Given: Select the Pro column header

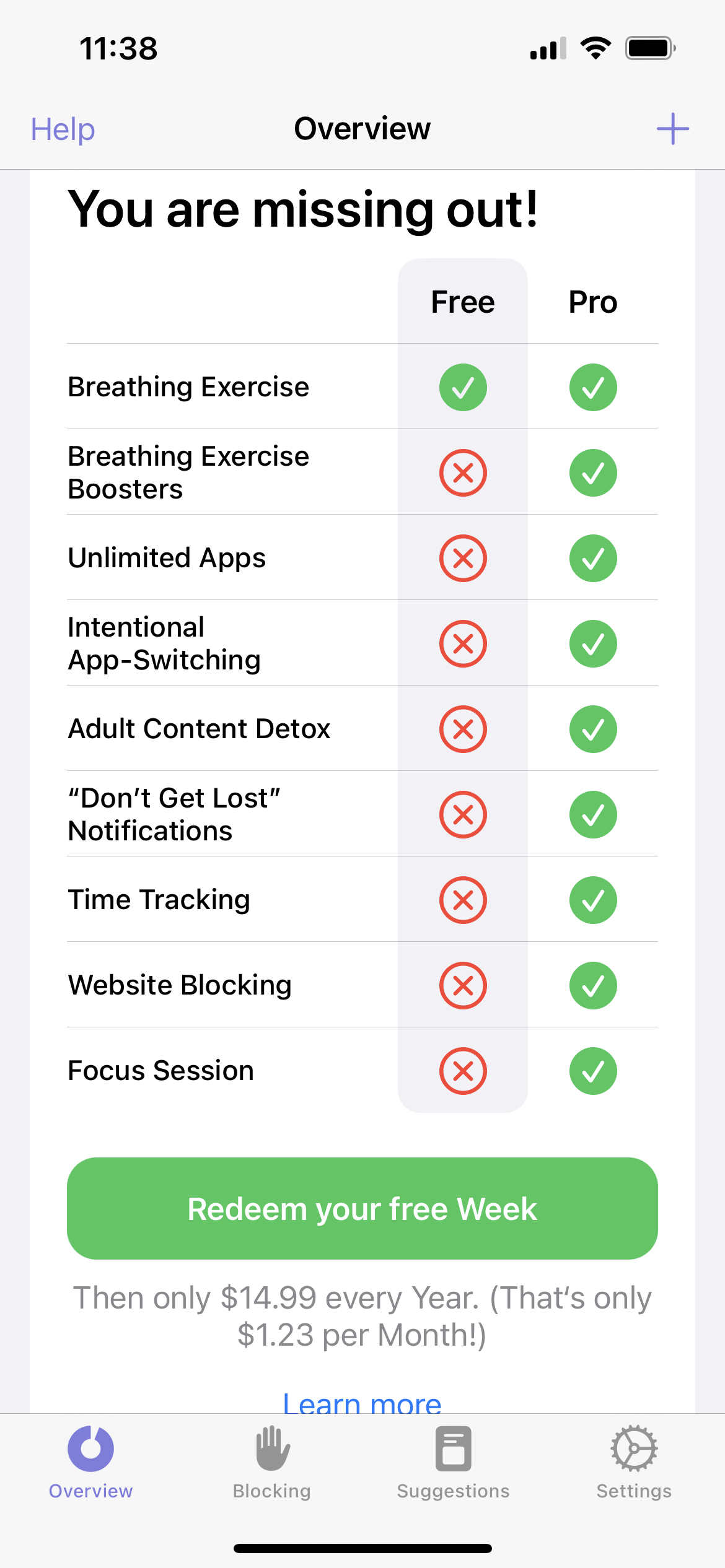Looking at the screenshot, I should click(592, 302).
